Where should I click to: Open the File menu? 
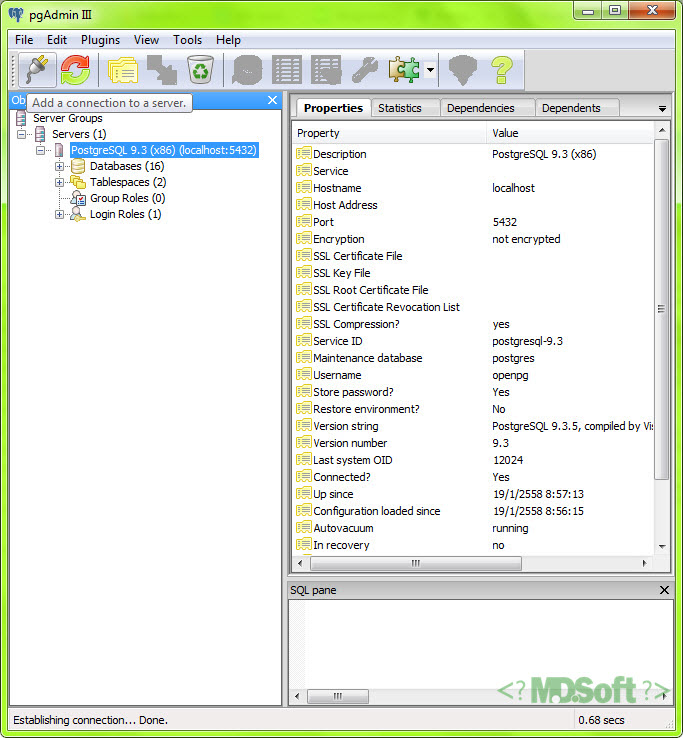pos(24,40)
